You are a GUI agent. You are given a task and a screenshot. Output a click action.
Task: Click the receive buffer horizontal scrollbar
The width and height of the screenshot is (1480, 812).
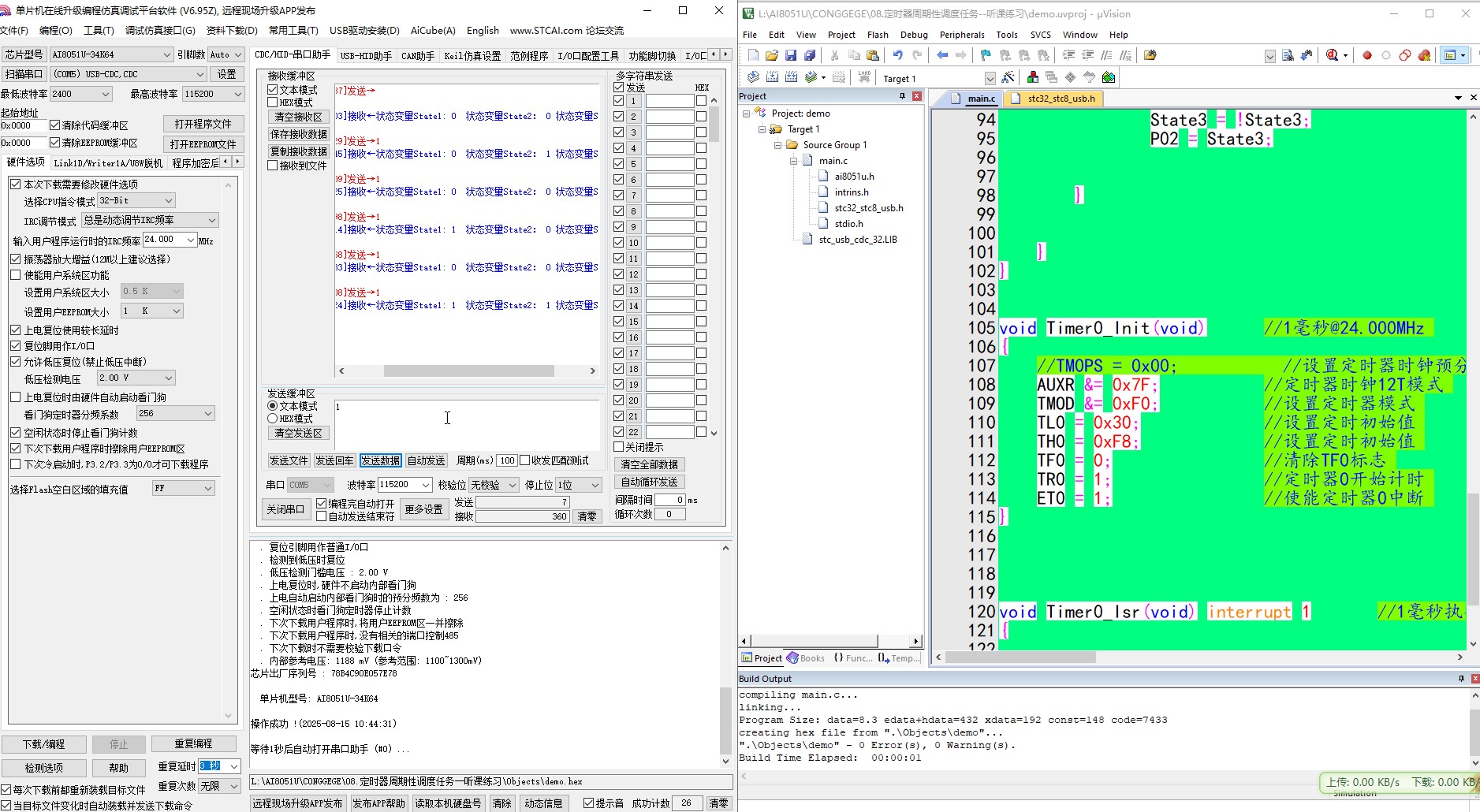tap(466, 371)
